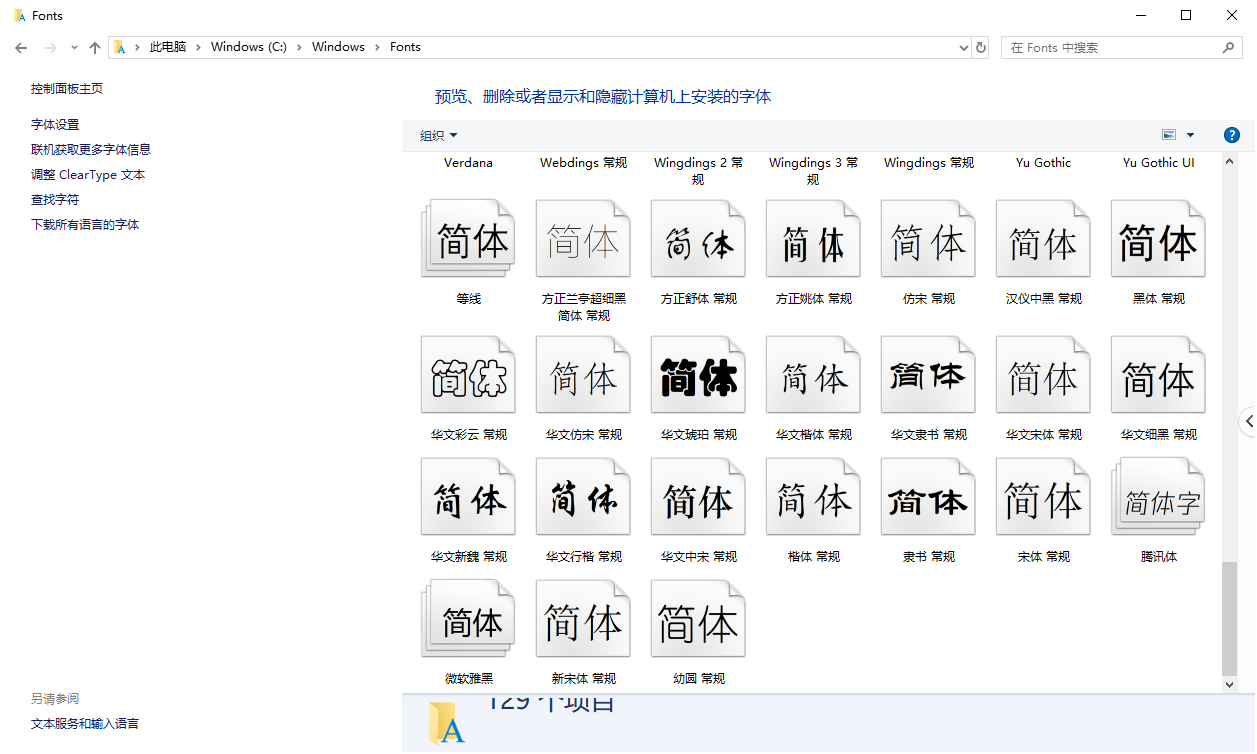Click the Fonts breadcrumb segment
This screenshot has width=1257, height=754.
pos(405,47)
